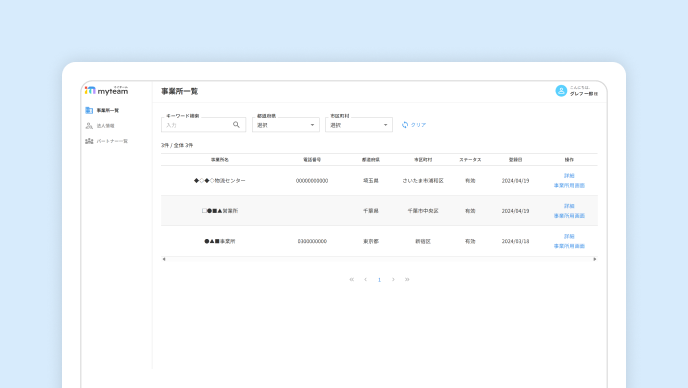Go to the previous page
Viewport: 688px width, 388px height.
pos(365,279)
